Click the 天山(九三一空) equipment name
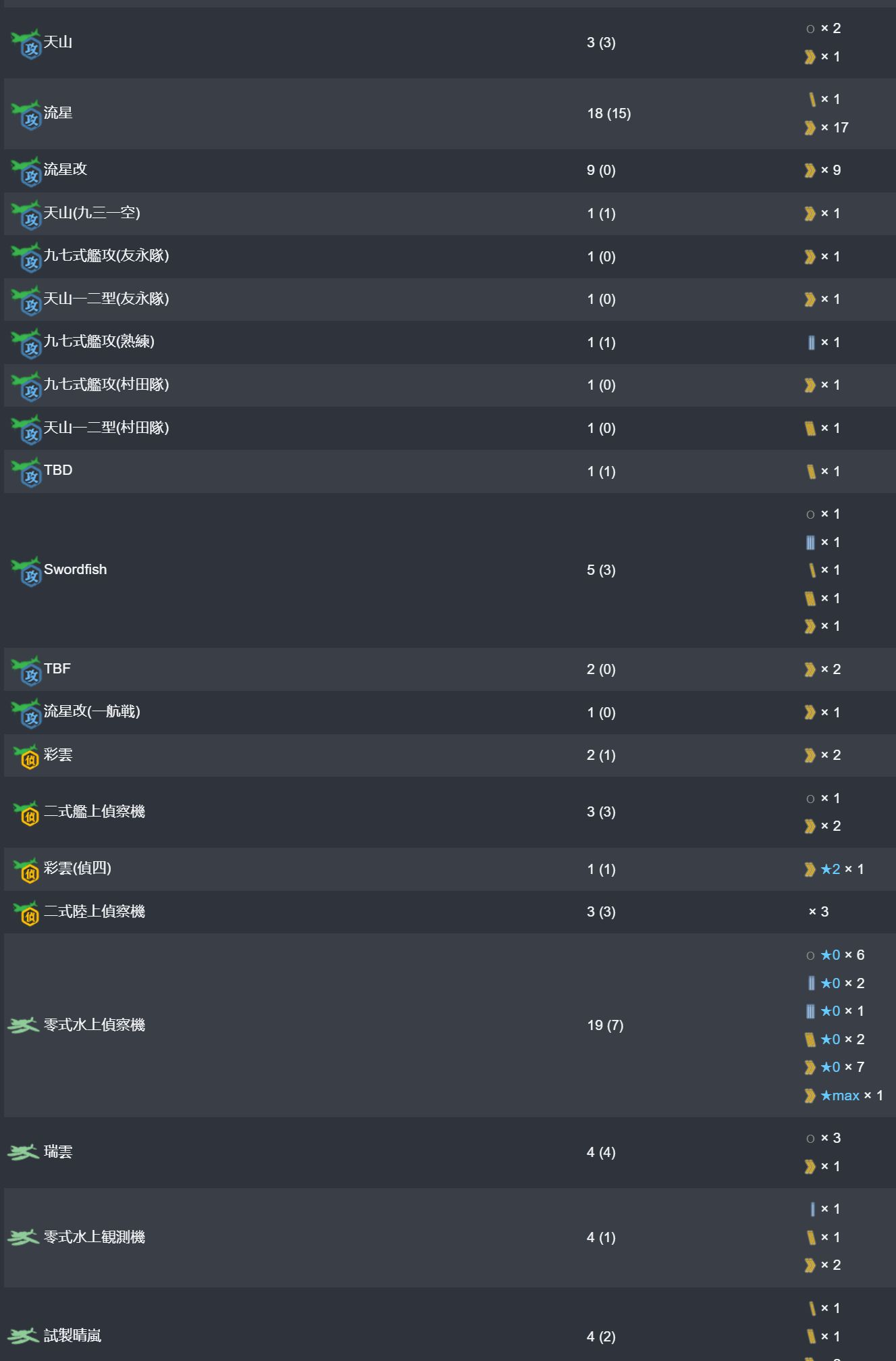 [x=92, y=213]
